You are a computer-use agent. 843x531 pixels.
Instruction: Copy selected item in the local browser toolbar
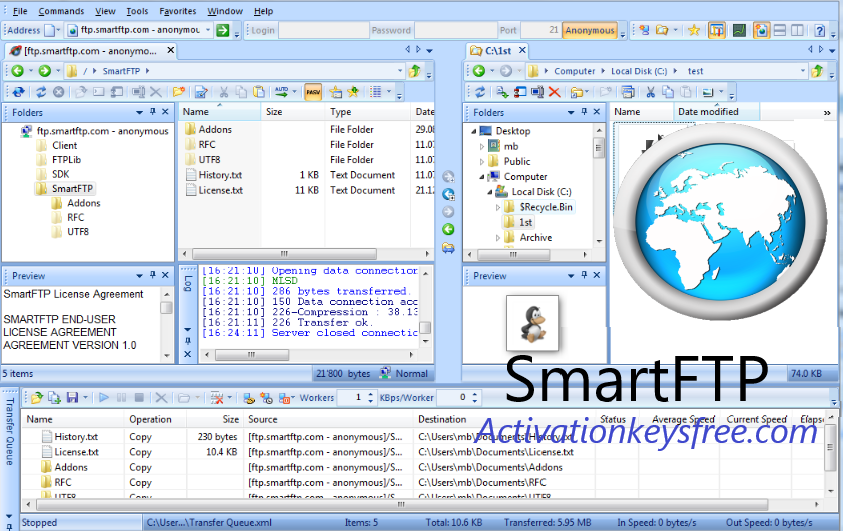coord(668,92)
